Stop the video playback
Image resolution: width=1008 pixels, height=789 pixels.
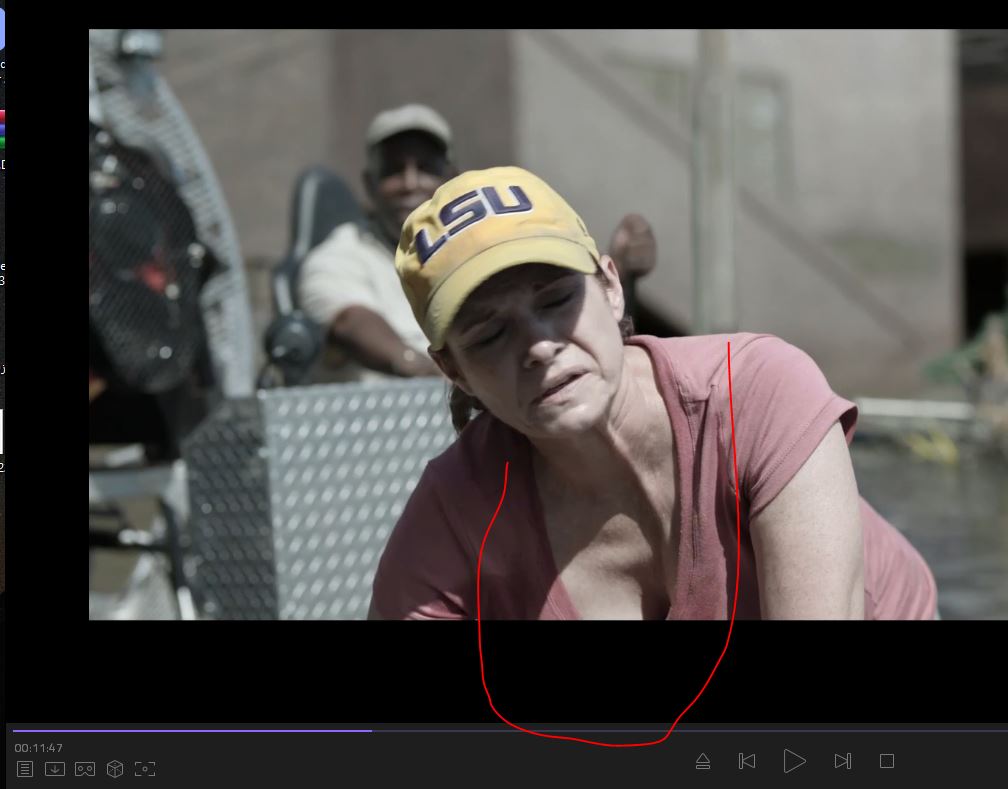(886, 761)
